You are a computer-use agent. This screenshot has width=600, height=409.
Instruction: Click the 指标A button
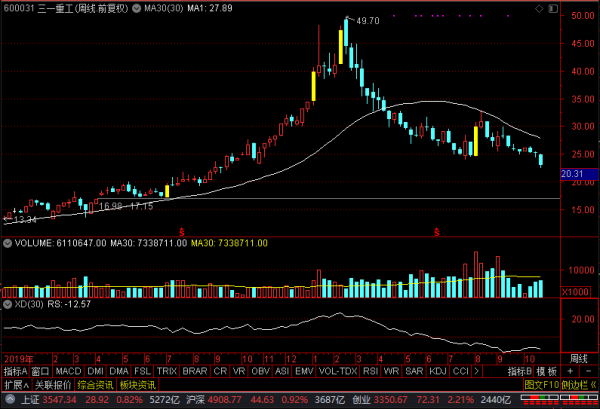[14, 370]
